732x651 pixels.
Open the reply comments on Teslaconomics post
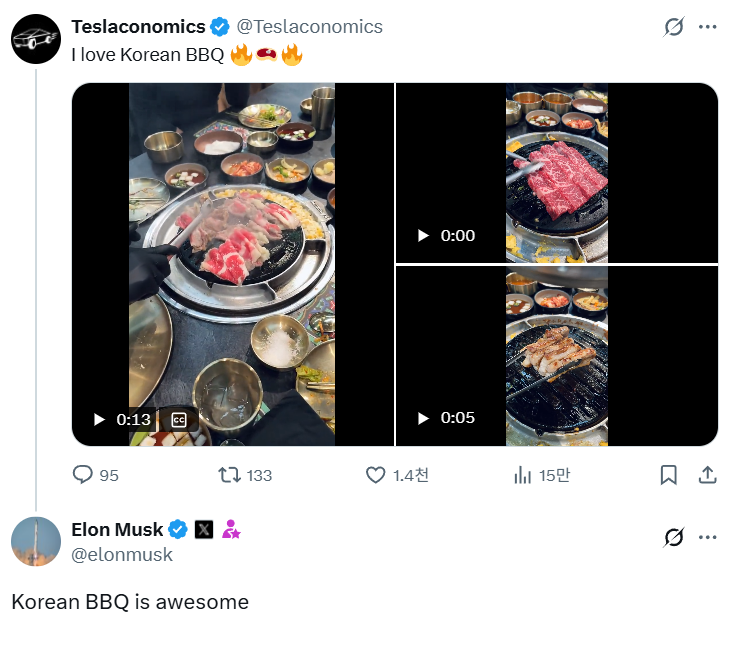coord(84,475)
